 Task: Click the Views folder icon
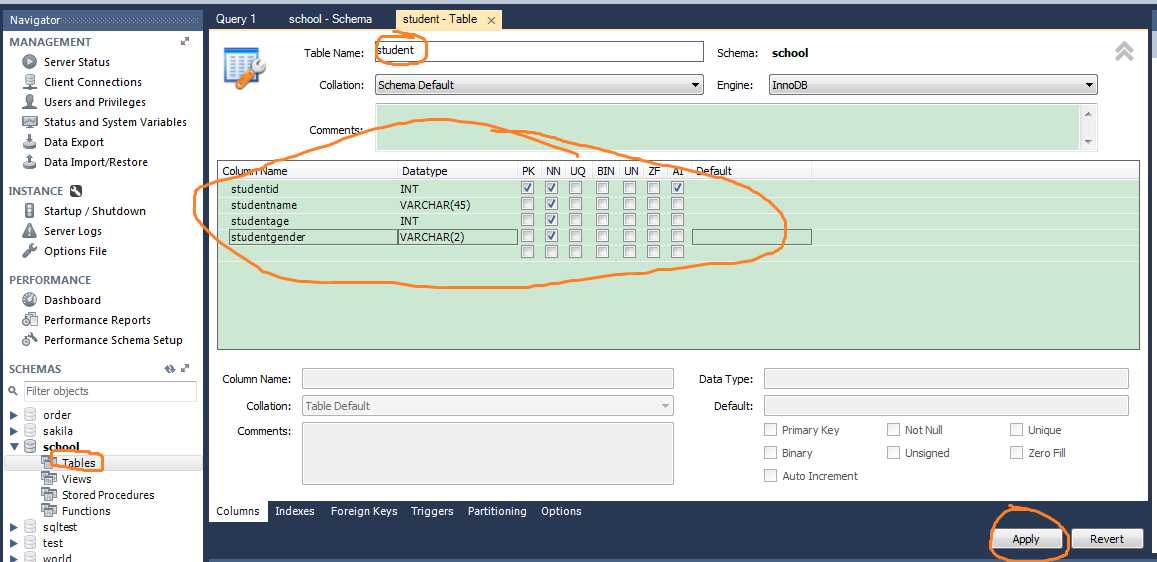[x=49, y=479]
